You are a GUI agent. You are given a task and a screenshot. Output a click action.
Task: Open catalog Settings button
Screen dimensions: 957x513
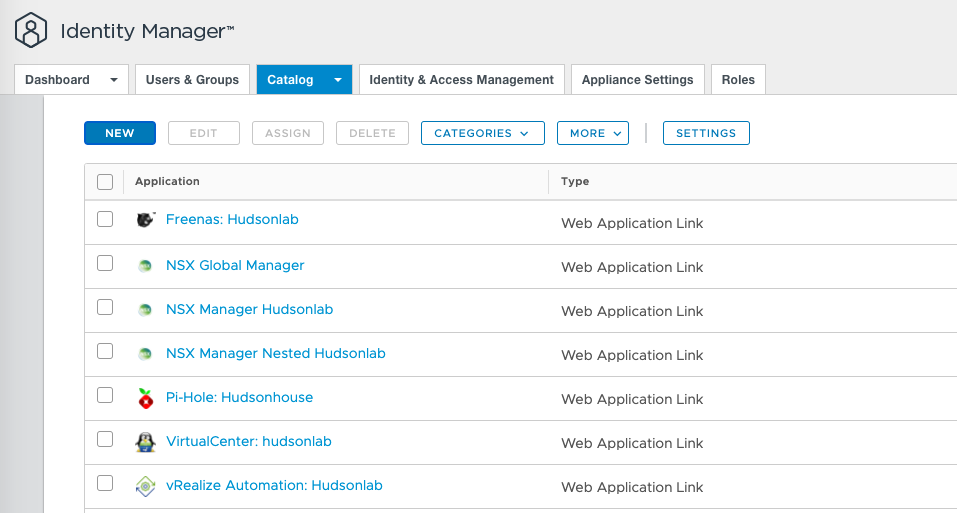click(706, 133)
